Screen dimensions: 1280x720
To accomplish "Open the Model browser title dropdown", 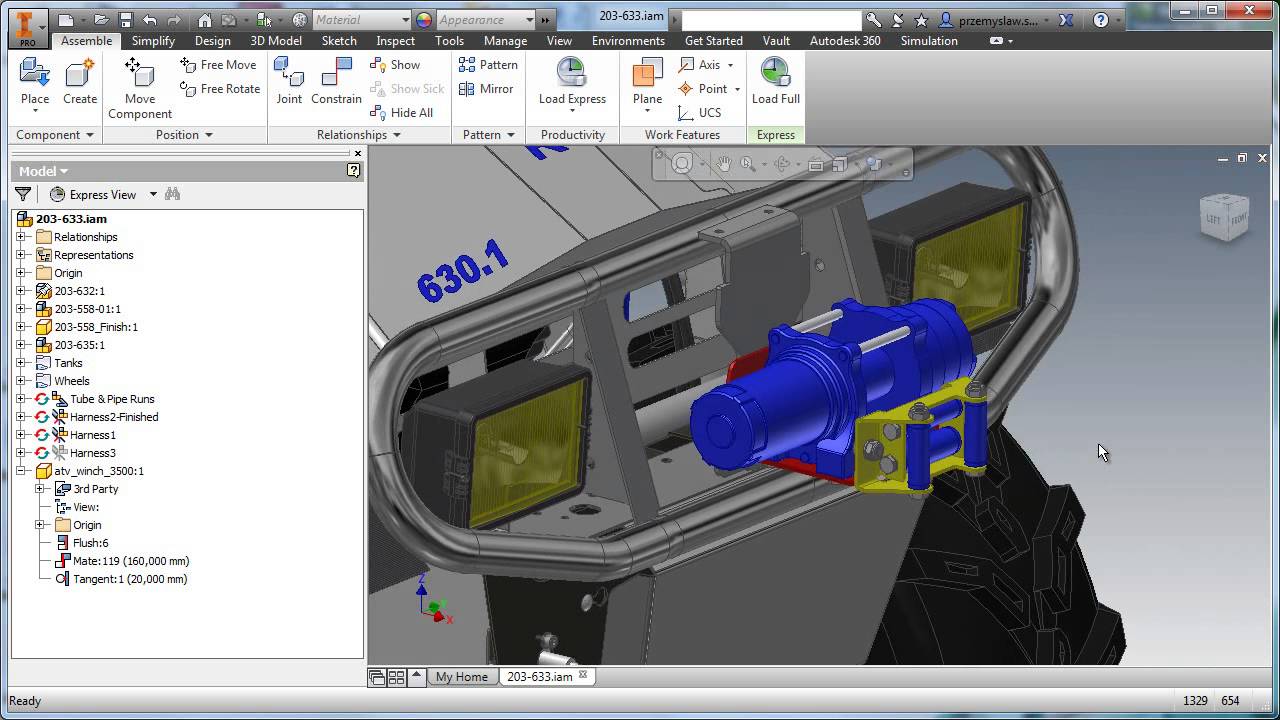I will pos(44,171).
